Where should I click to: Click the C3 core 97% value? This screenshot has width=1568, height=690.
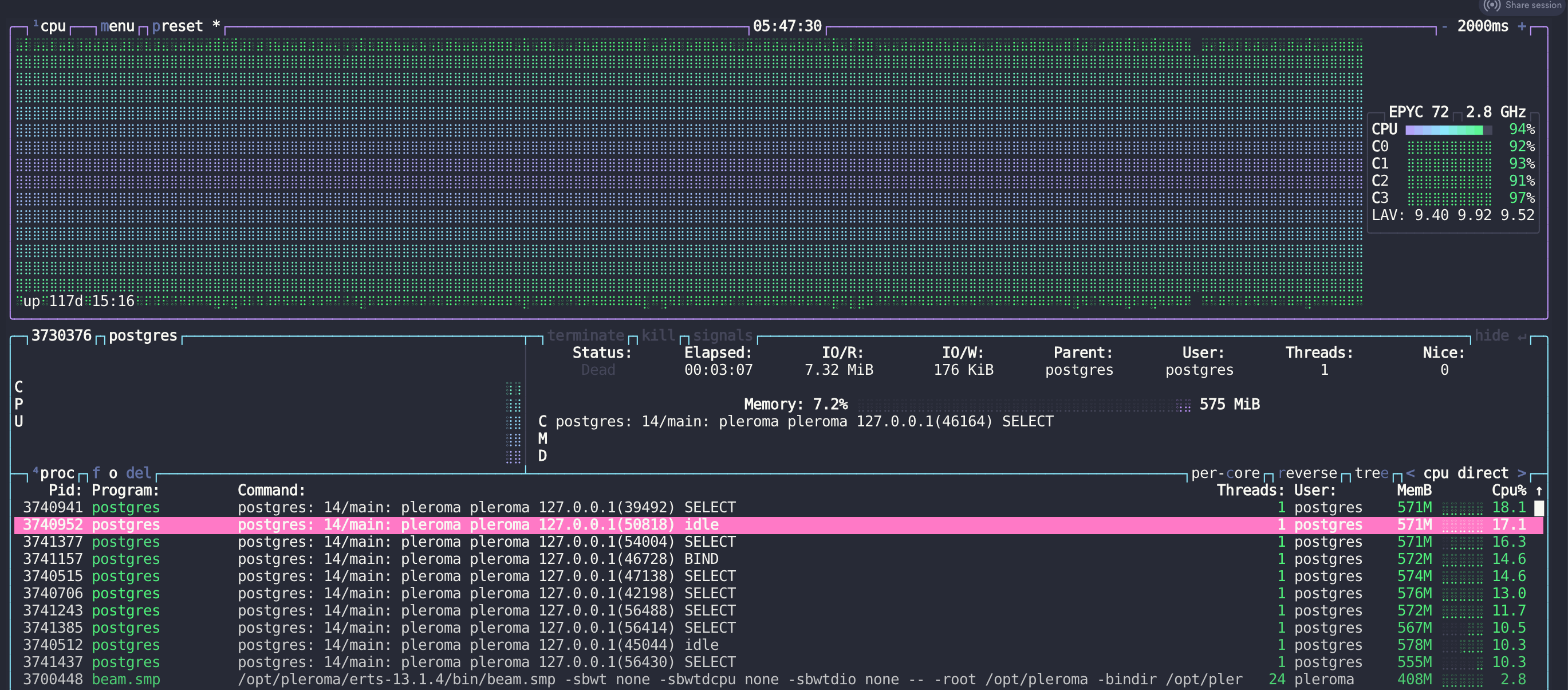click(1521, 198)
